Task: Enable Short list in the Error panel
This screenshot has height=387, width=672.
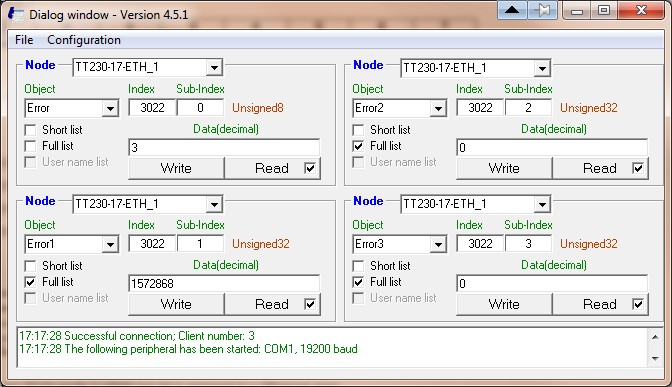Action: click(x=30, y=130)
